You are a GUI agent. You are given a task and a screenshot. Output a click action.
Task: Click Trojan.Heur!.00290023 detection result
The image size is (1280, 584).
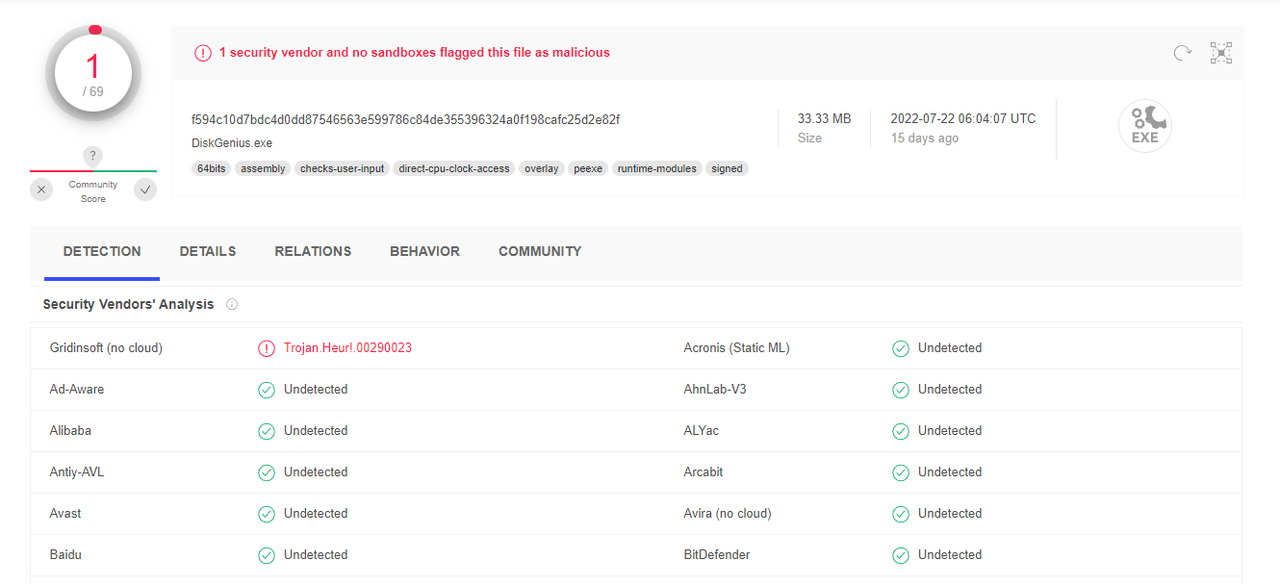[x=348, y=348]
